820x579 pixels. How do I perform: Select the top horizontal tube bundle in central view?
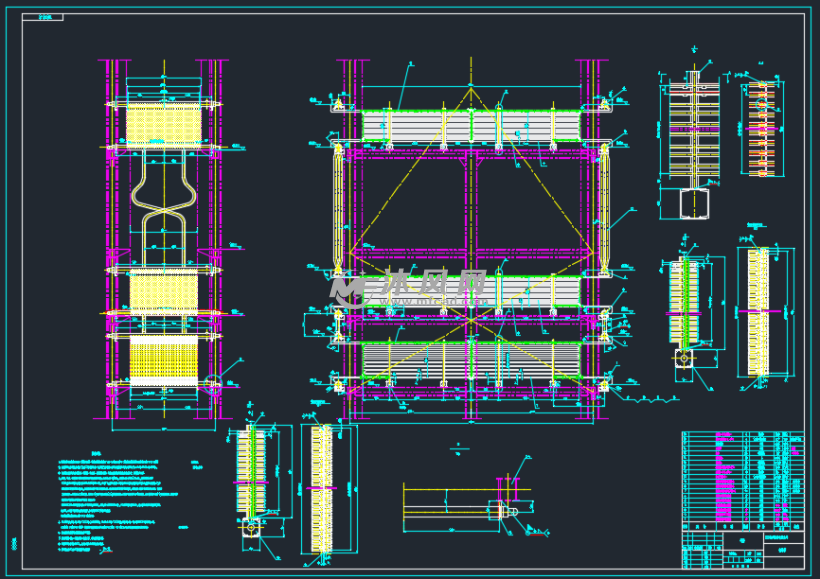[471, 126]
